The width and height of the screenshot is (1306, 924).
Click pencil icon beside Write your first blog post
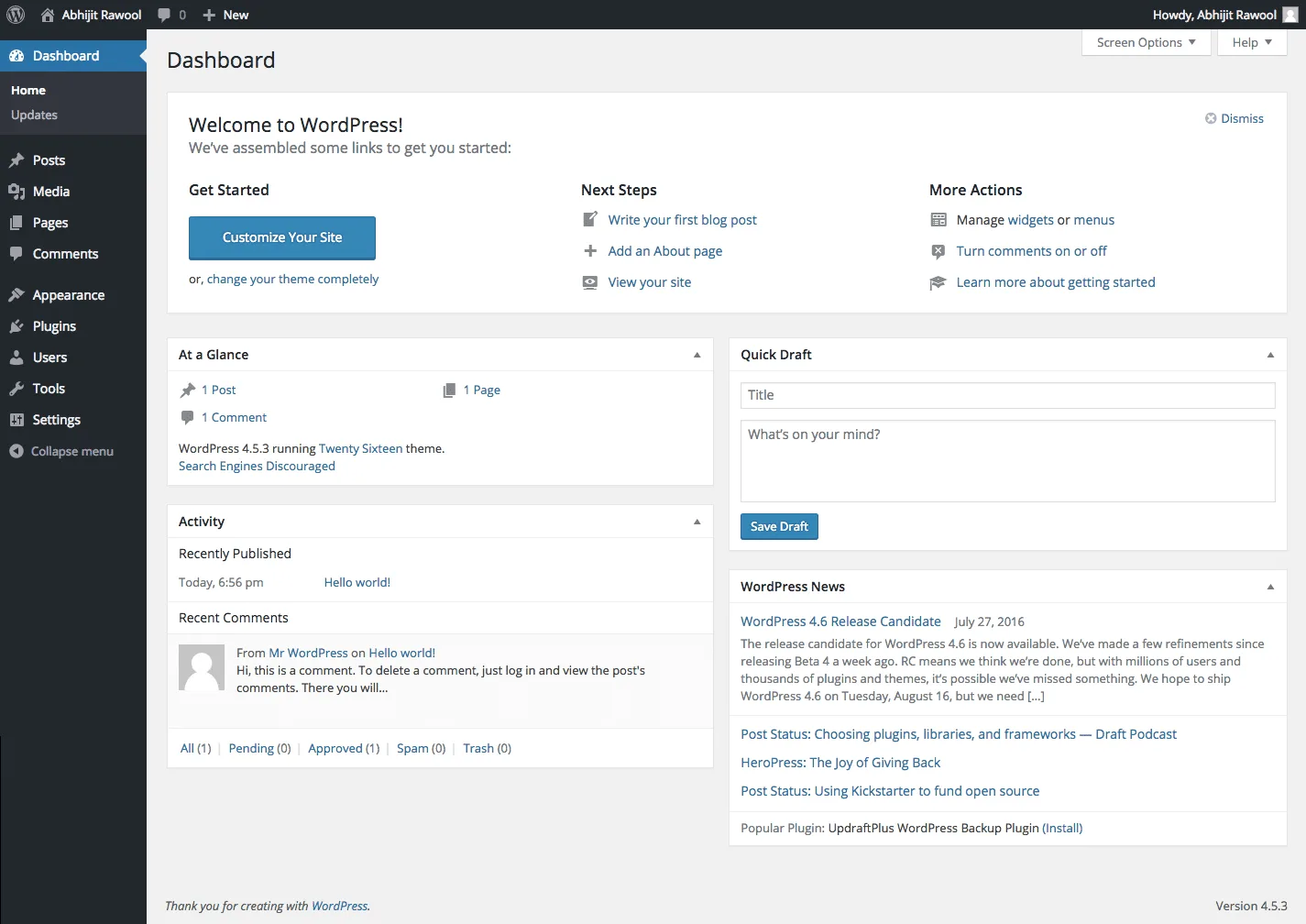click(590, 220)
